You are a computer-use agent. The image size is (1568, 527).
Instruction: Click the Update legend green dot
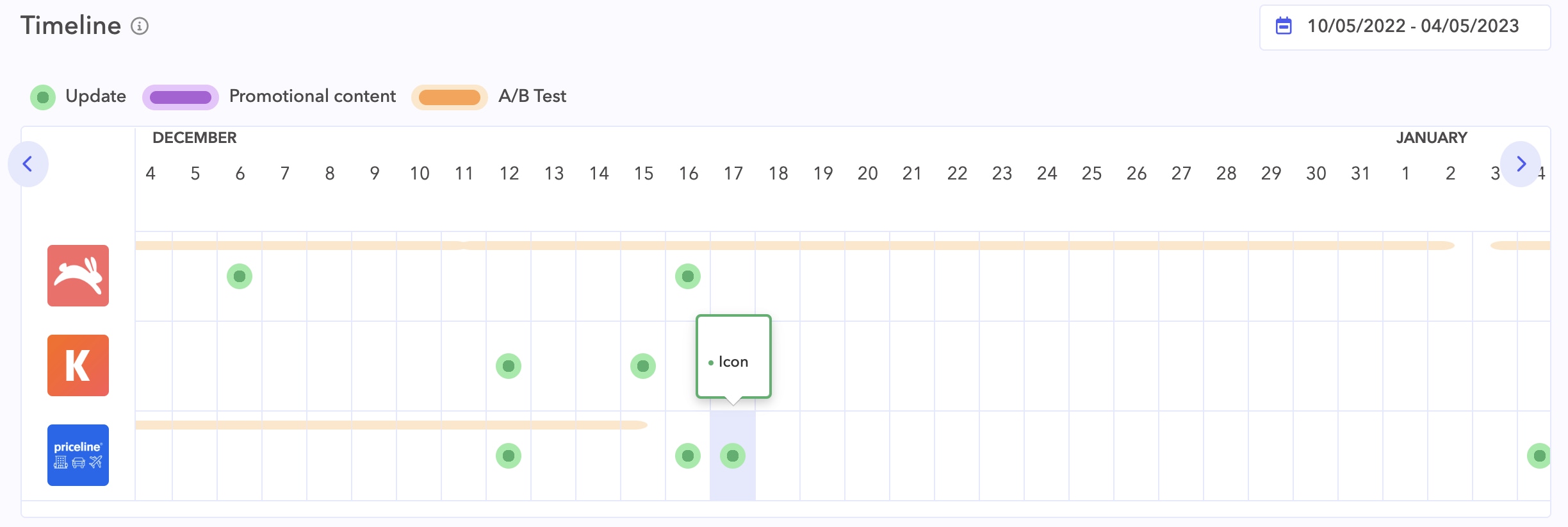click(x=43, y=97)
